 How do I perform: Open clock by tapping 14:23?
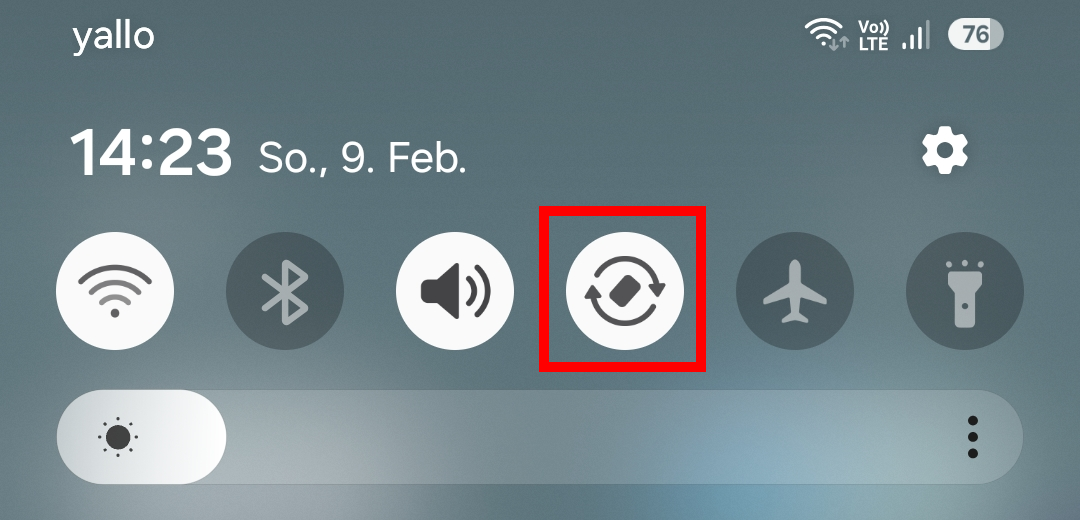tap(151, 152)
